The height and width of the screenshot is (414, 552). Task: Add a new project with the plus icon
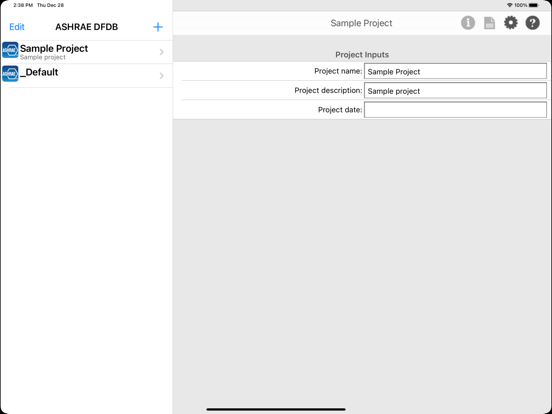(158, 27)
